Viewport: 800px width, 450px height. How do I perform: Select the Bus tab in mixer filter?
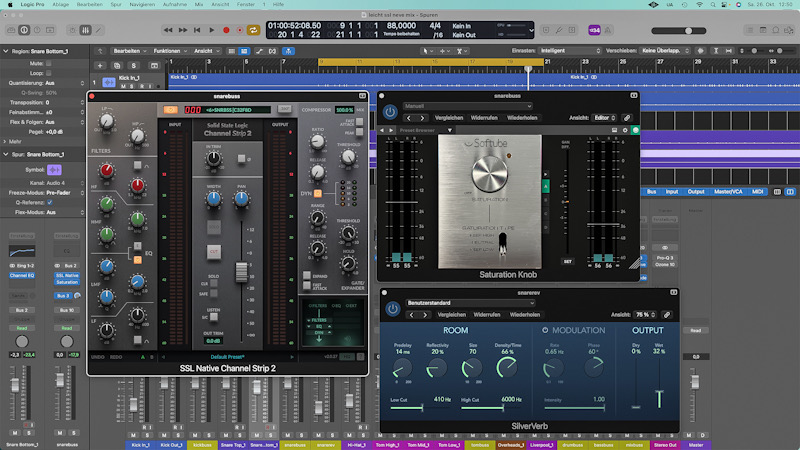tap(652, 192)
